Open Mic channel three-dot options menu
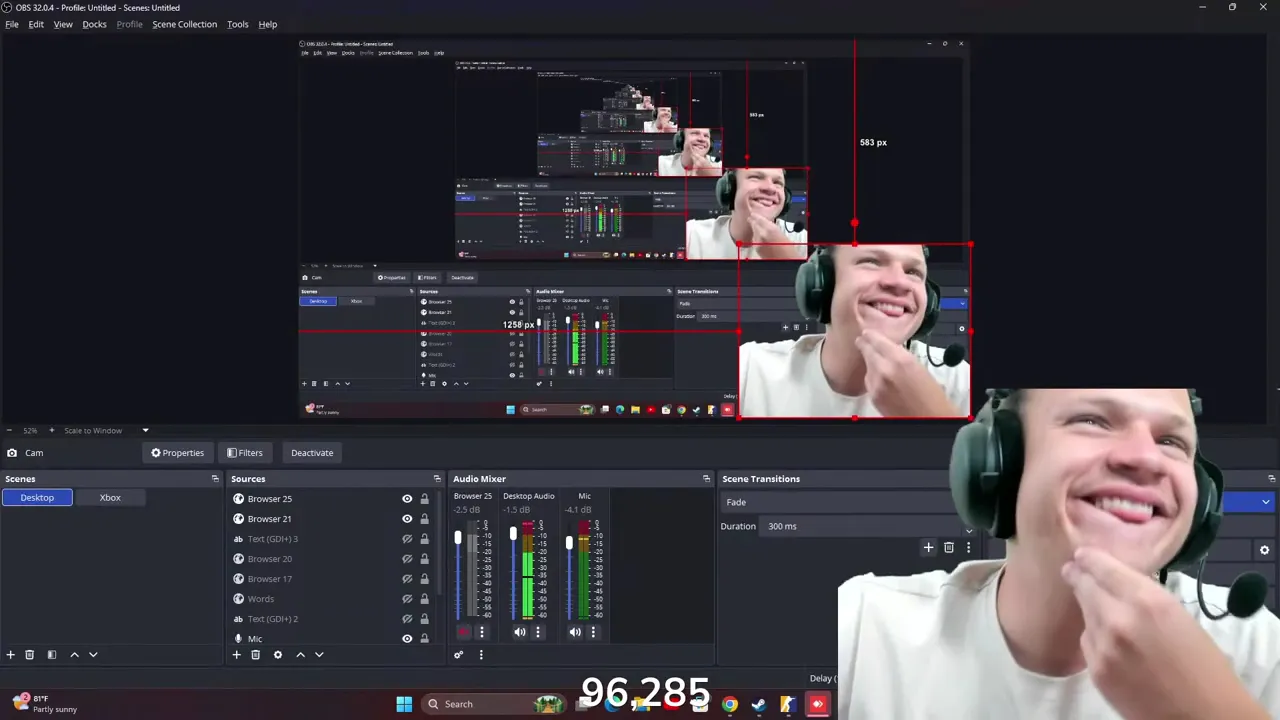This screenshot has width=1280, height=720. [x=593, y=632]
